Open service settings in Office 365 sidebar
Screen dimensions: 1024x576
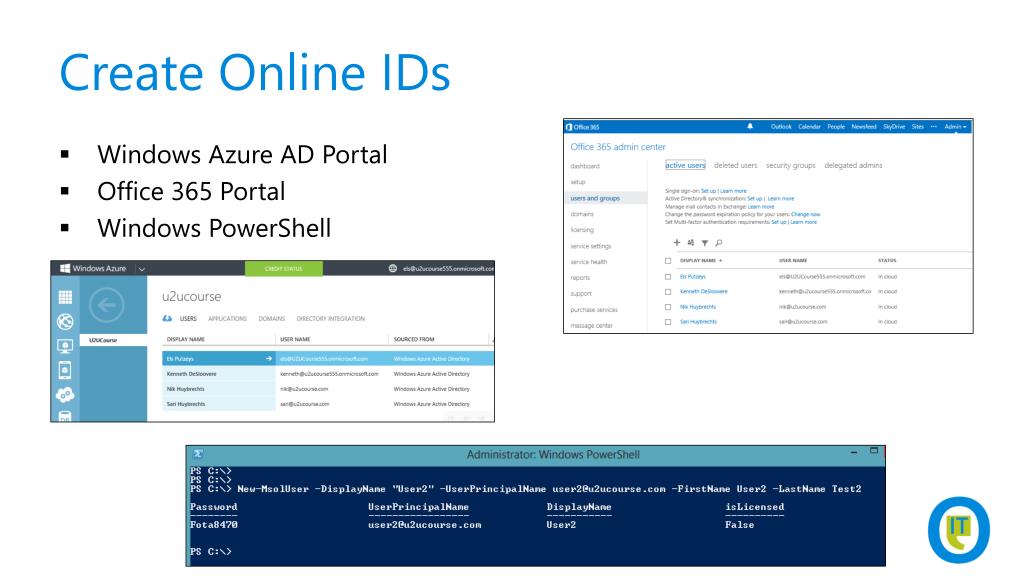(x=590, y=246)
